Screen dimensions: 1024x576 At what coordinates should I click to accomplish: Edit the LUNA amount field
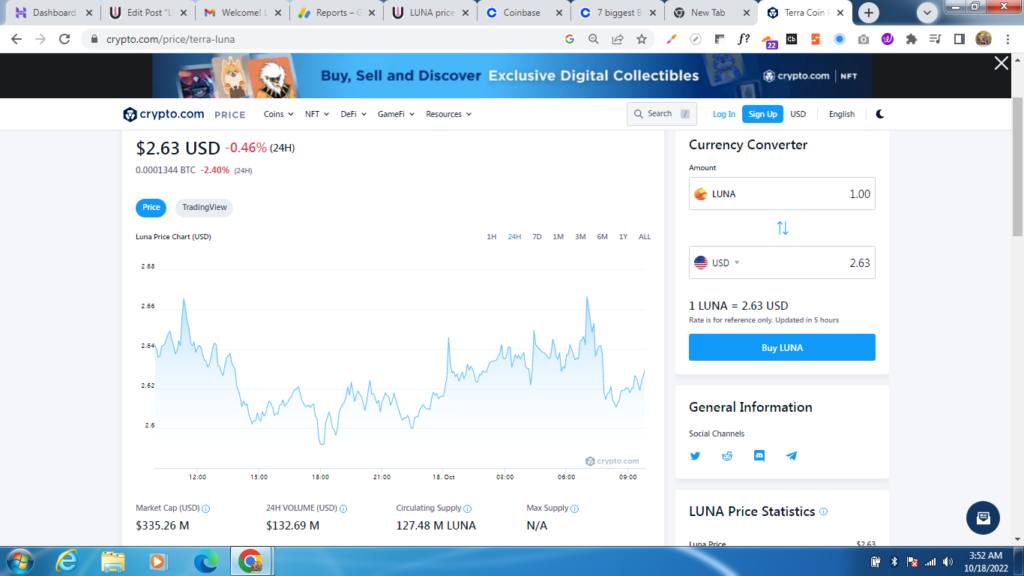[782, 194]
